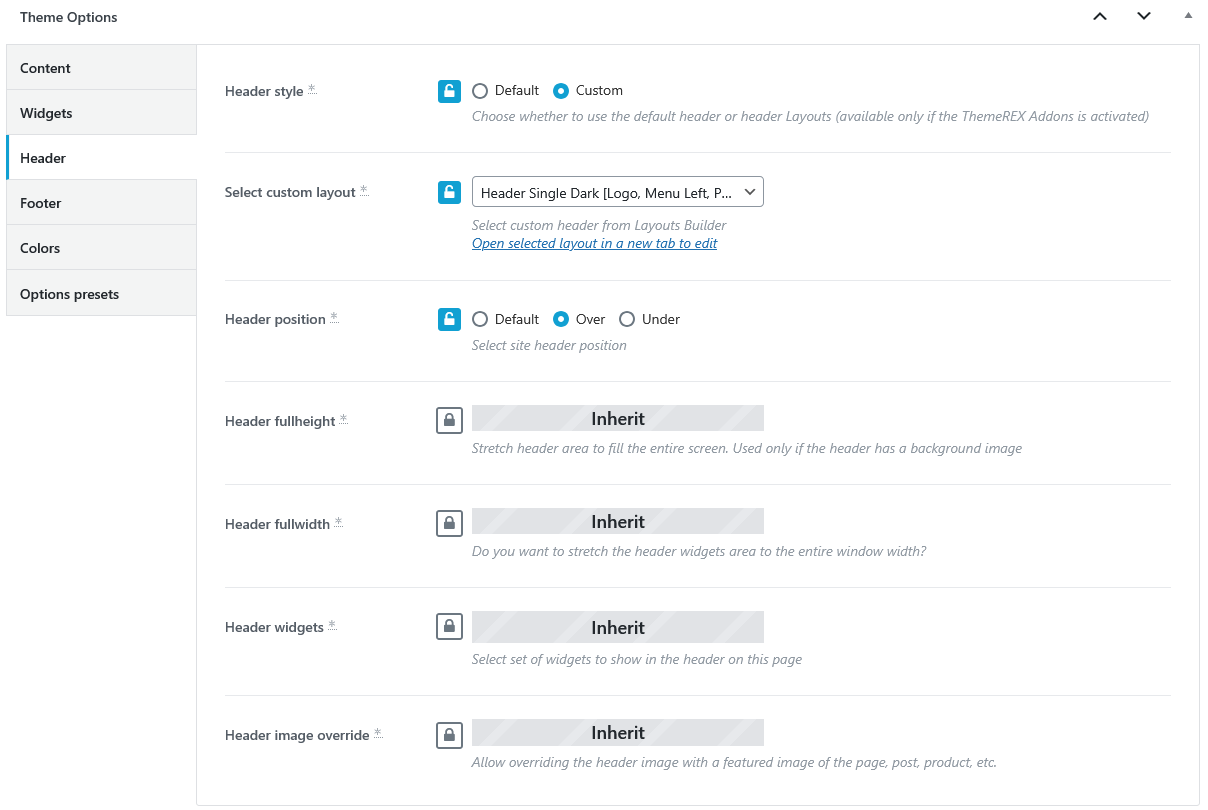Click the asterisk next to Header widgets

pyautogui.click(x=332, y=625)
